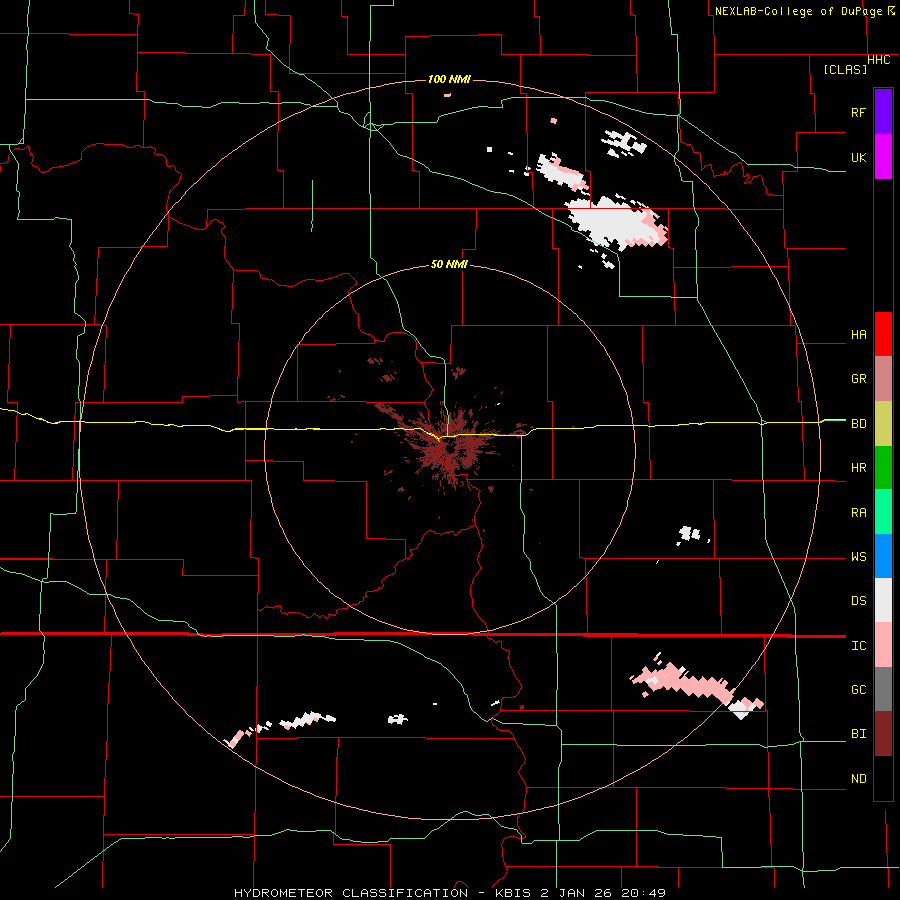Pick the dusty pink GR legend swatch
900x900 pixels.
pos(883,379)
